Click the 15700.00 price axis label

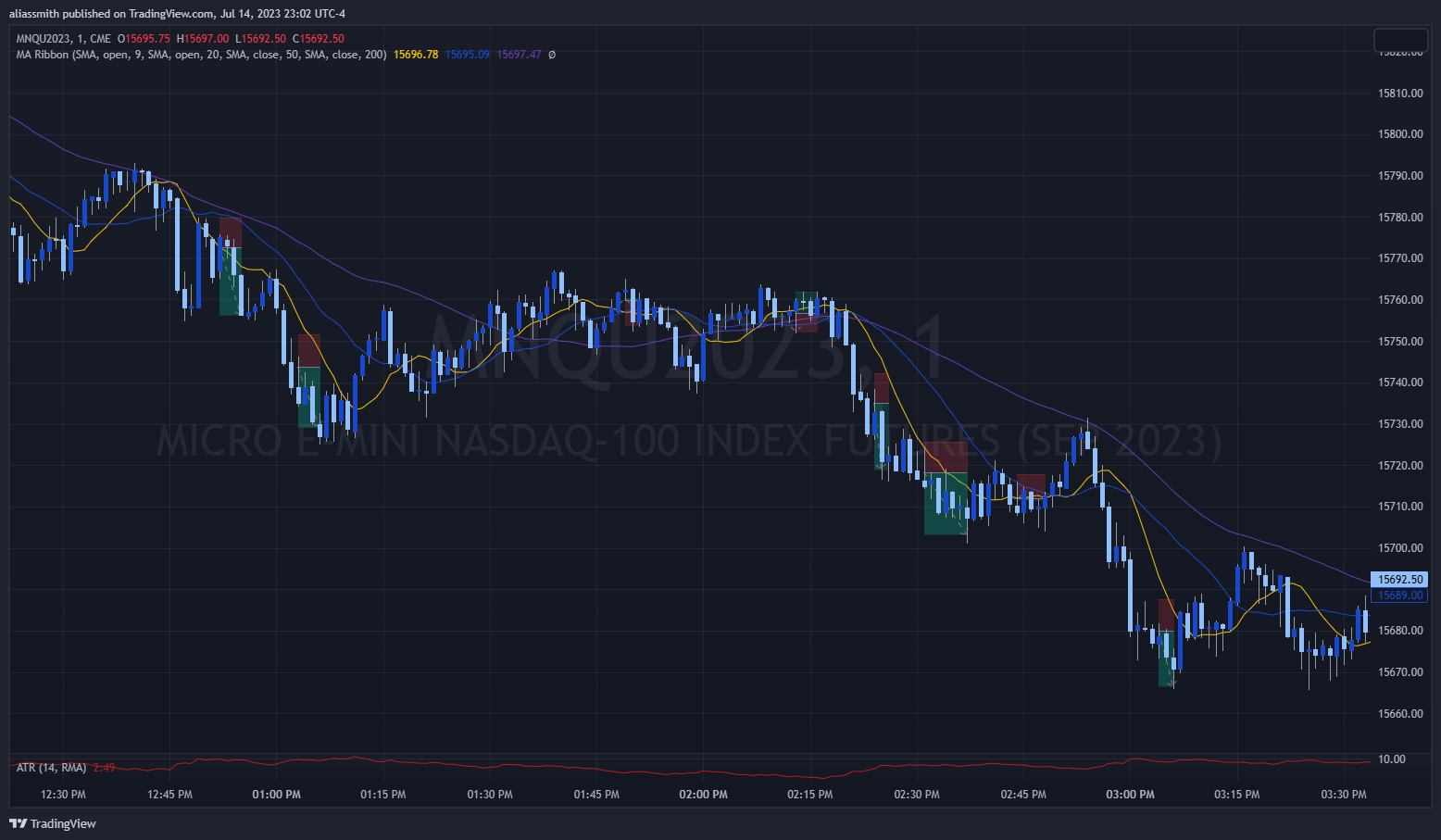click(1400, 548)
